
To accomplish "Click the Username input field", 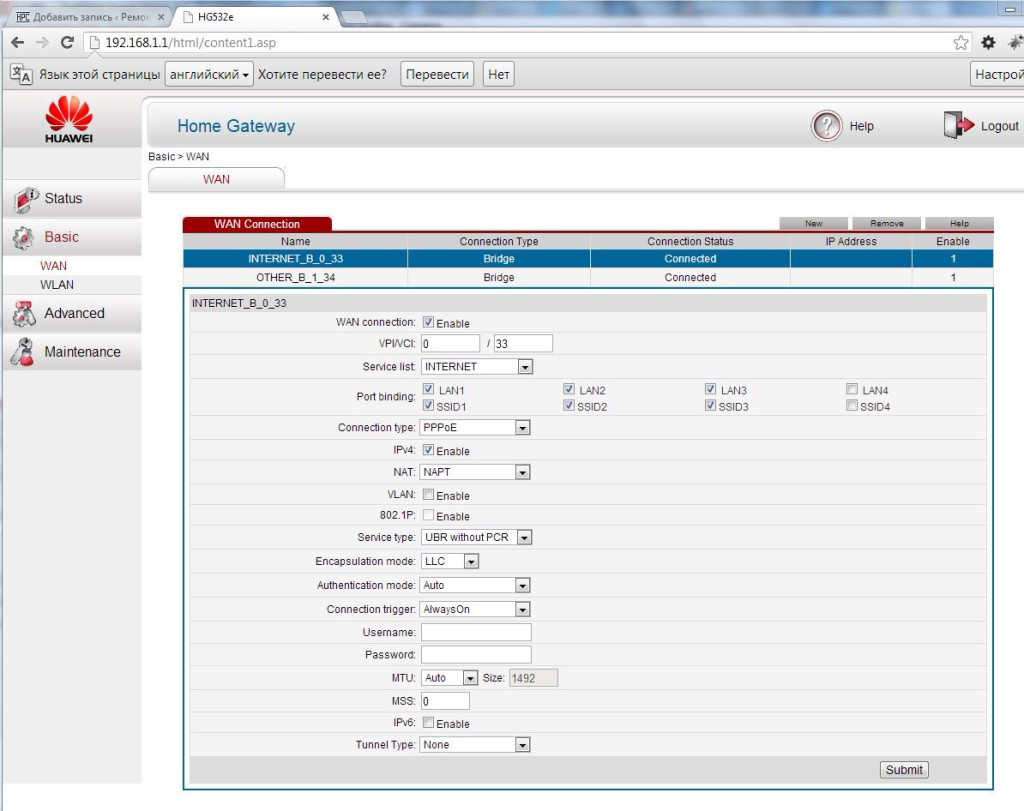I will [476, 632].
